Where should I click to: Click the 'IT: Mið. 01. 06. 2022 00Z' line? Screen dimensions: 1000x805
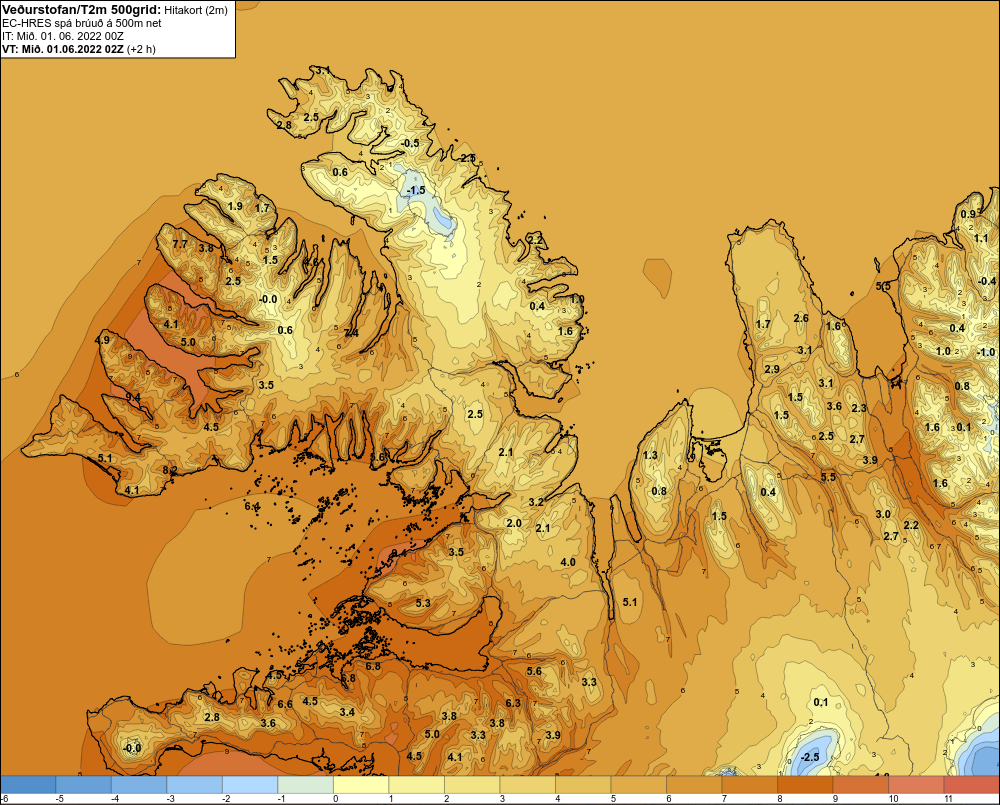tap(63, 36)
